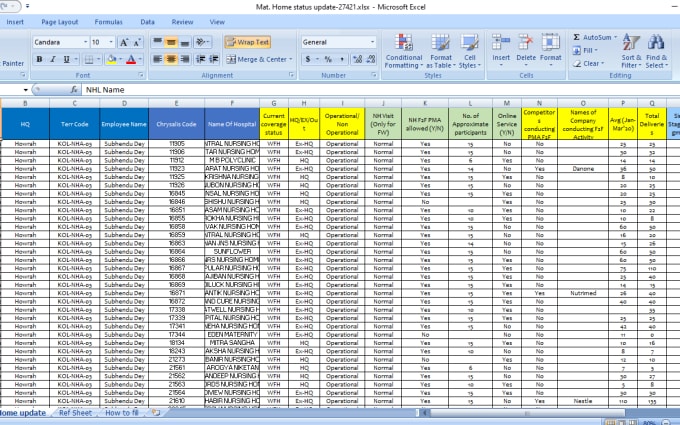680x425 pixels.
Task: Toggle Center horizontal text alignment
Action: click(x=171, y=59)
